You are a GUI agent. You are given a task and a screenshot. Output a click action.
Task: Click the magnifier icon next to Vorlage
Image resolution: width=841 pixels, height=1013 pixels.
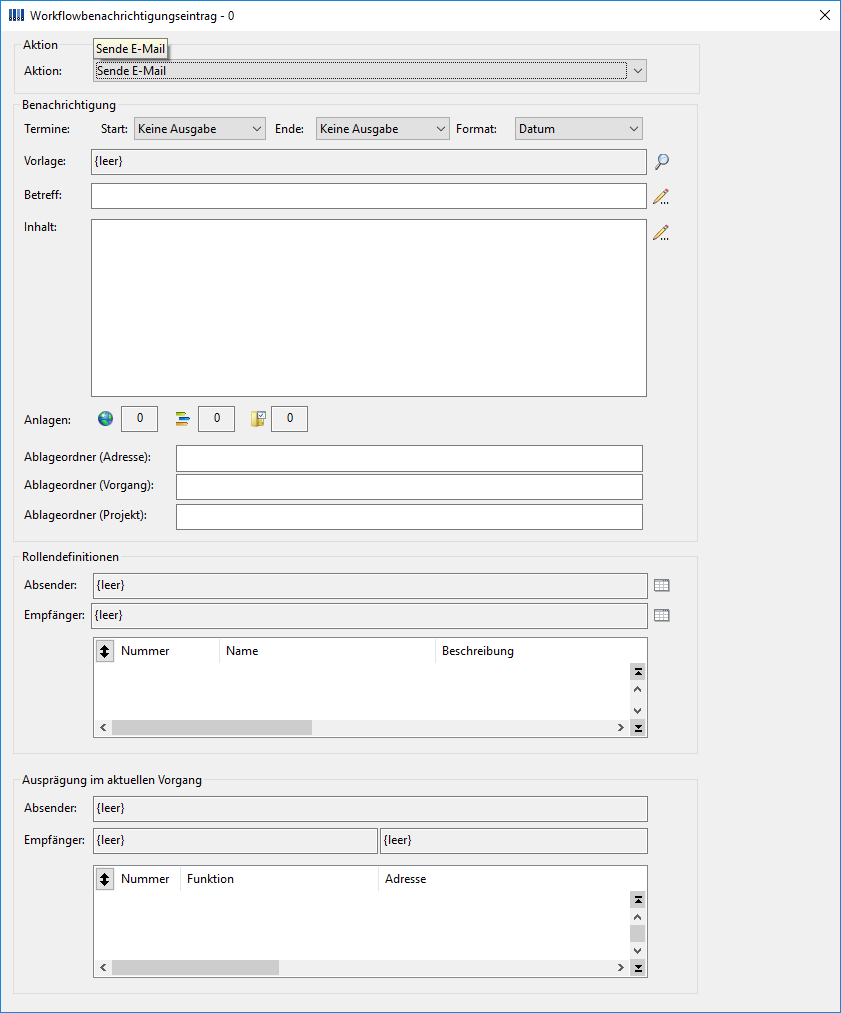(661, 162)
